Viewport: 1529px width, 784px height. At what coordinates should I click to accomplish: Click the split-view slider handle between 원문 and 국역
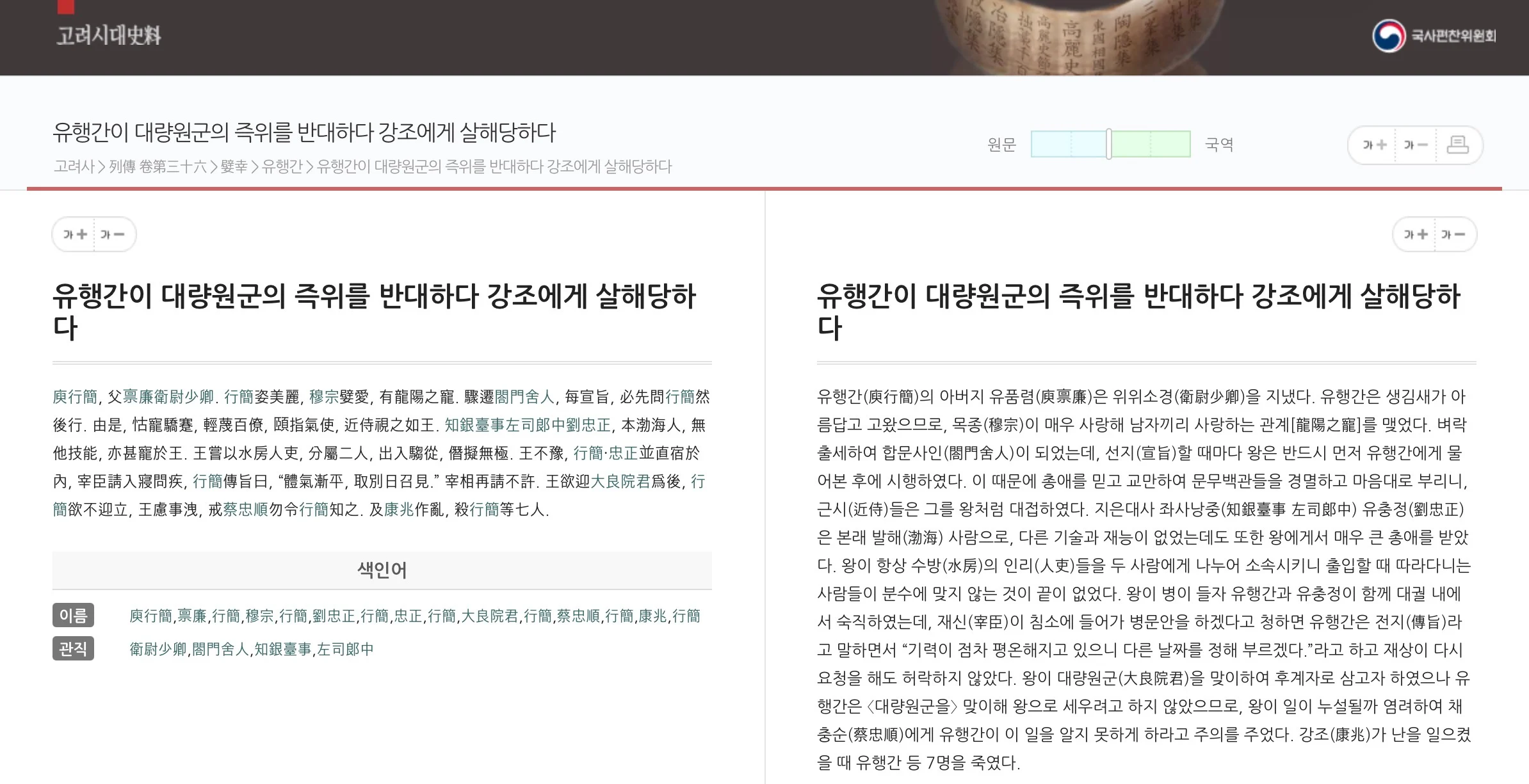point(1109,144)
